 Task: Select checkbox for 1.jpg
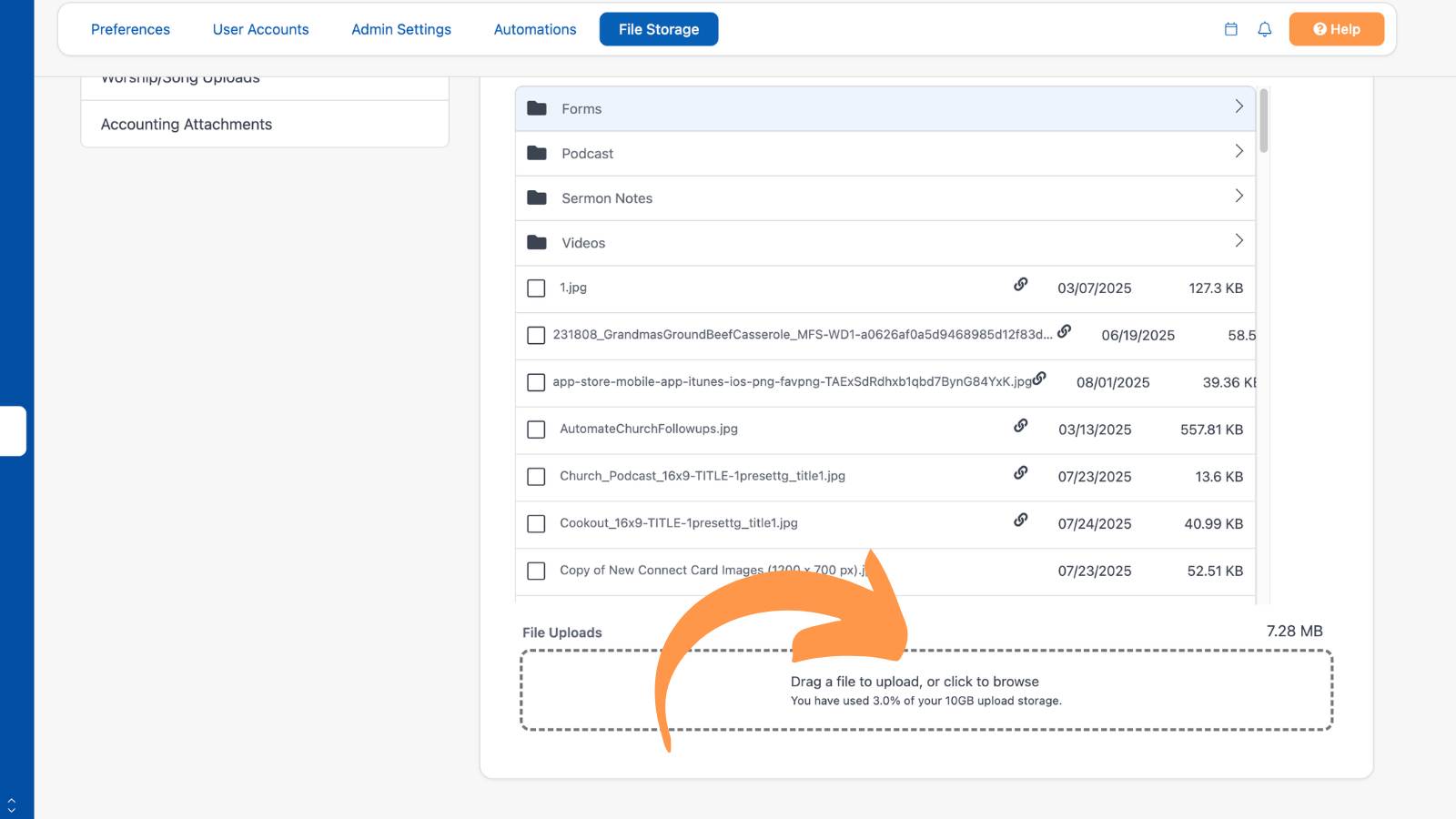(x=536, y=288)
